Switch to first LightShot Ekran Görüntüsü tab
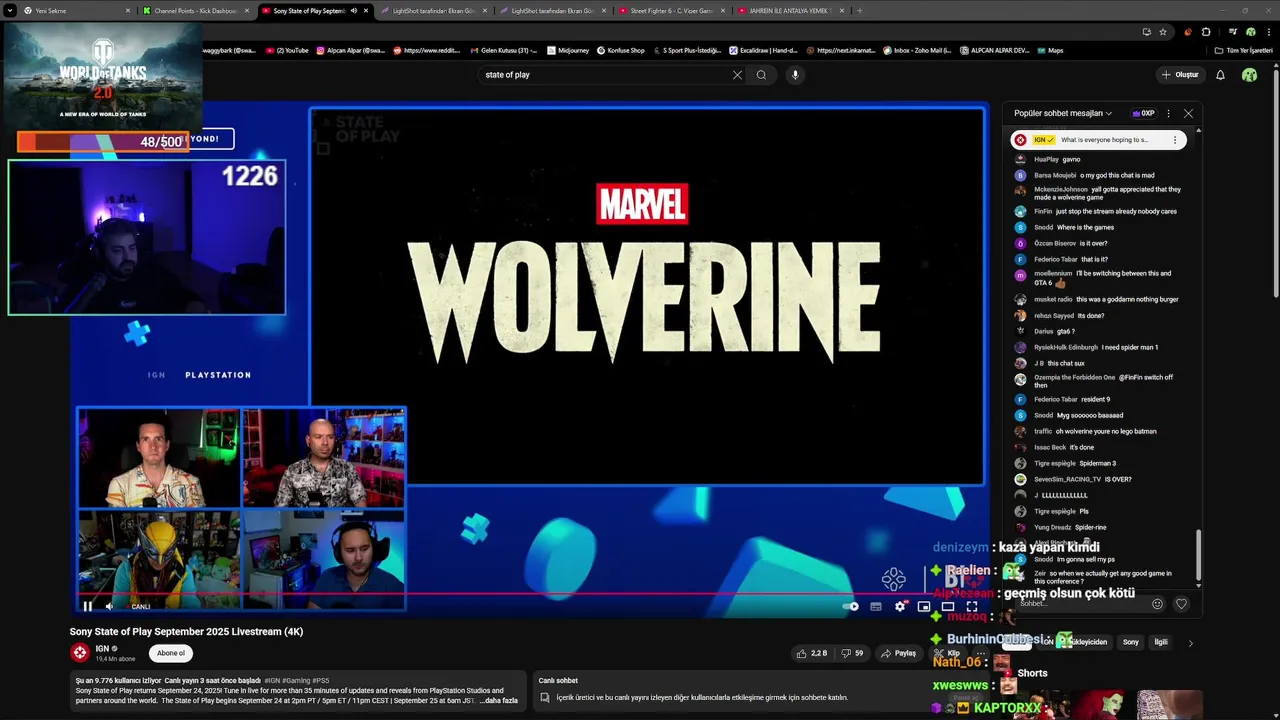 (435, 11)
